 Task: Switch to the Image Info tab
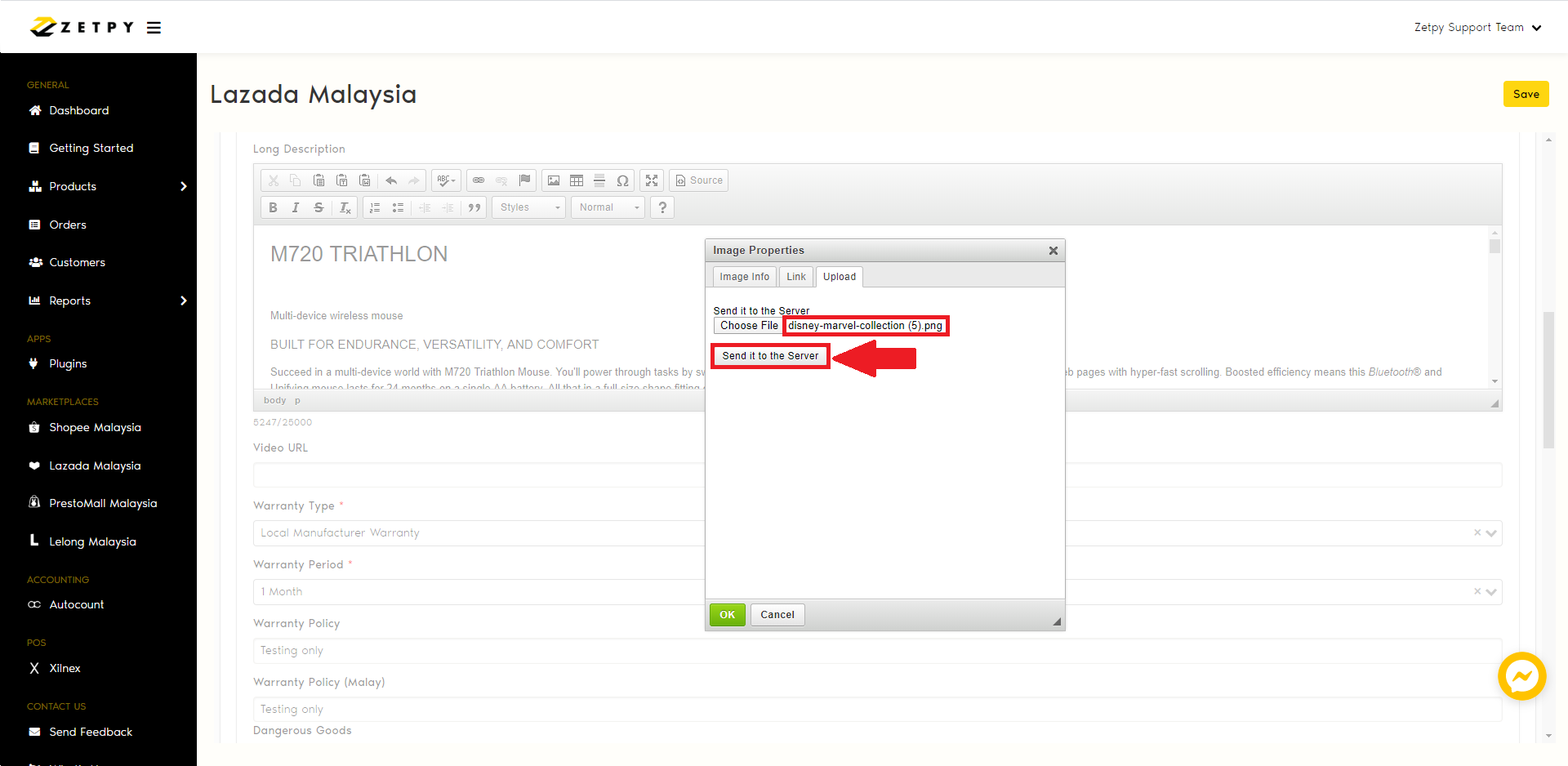coord(744,277)
